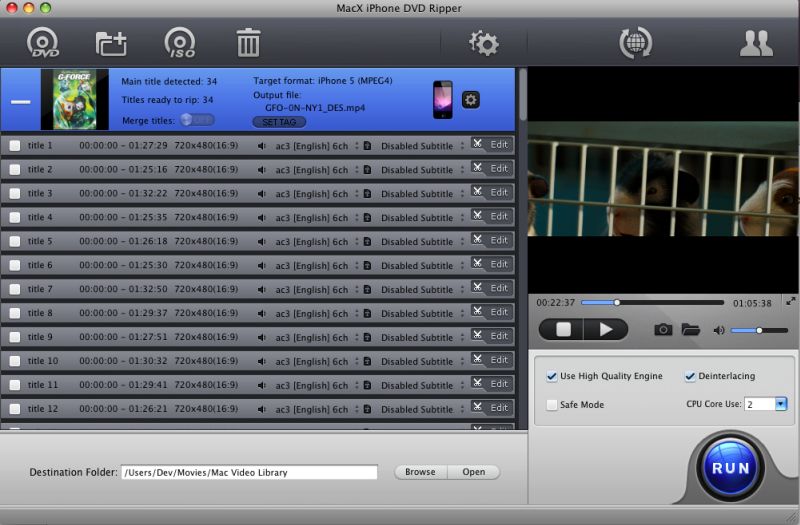Select 'title 5' row text
Image resolution: width=800 pixels, height=525 pixels.
coord(40,241)
